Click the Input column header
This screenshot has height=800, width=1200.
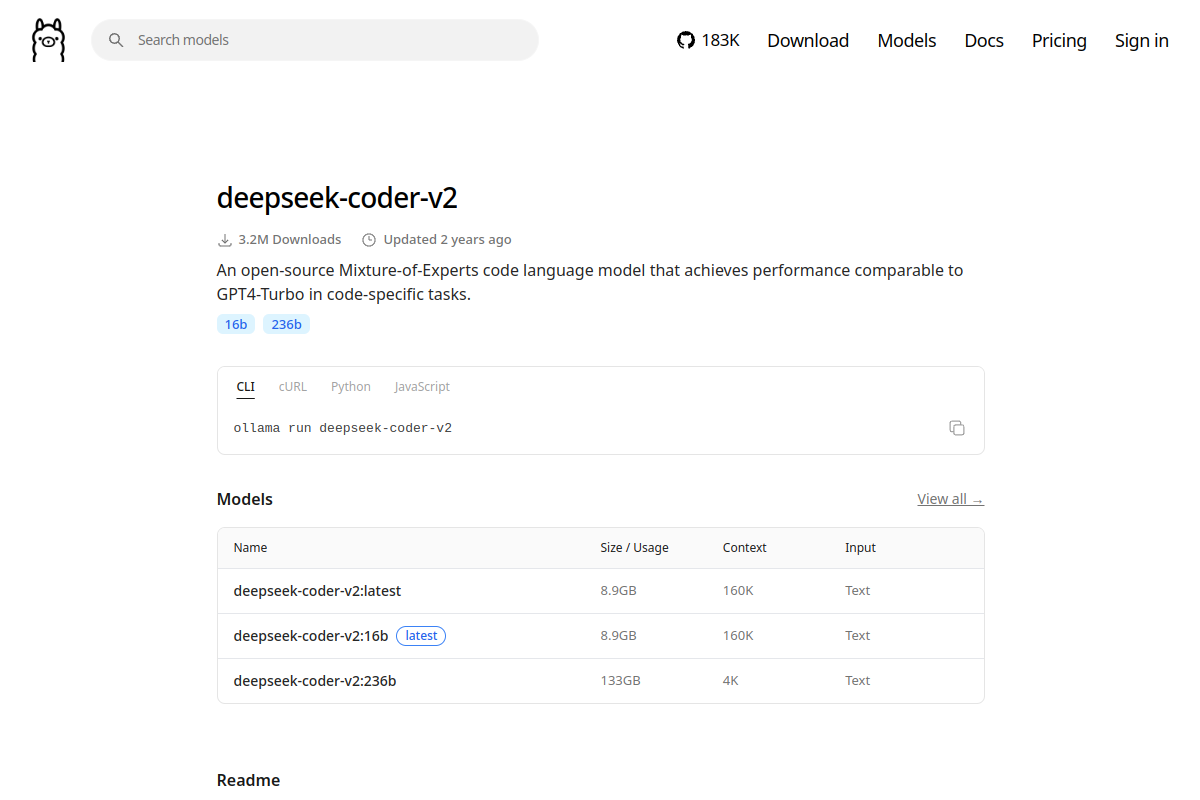pyautogui.click(x=860, y=548)
